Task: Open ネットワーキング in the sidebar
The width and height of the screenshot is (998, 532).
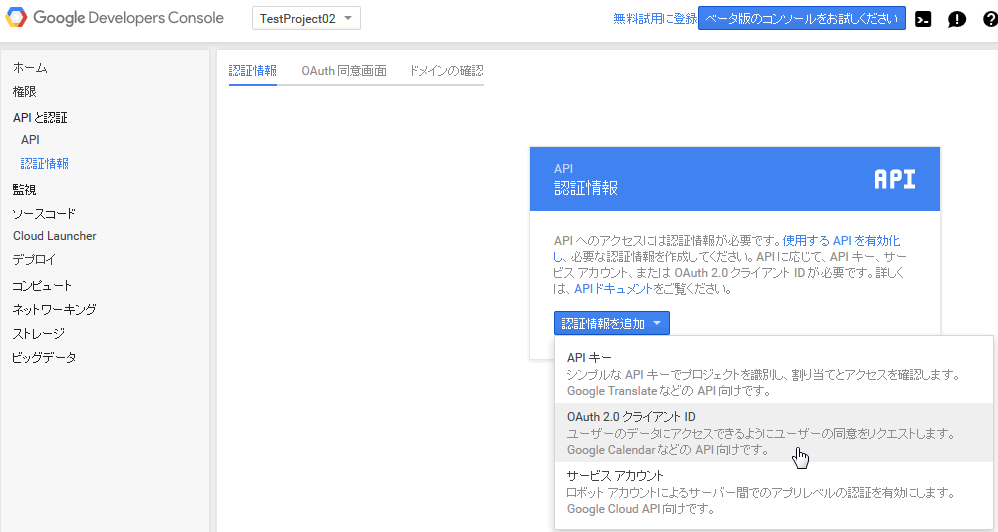Action: coord(54,309)
